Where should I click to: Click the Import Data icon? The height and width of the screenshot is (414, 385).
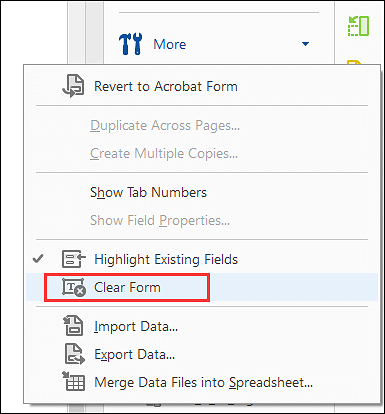click(x=73, y=326)
